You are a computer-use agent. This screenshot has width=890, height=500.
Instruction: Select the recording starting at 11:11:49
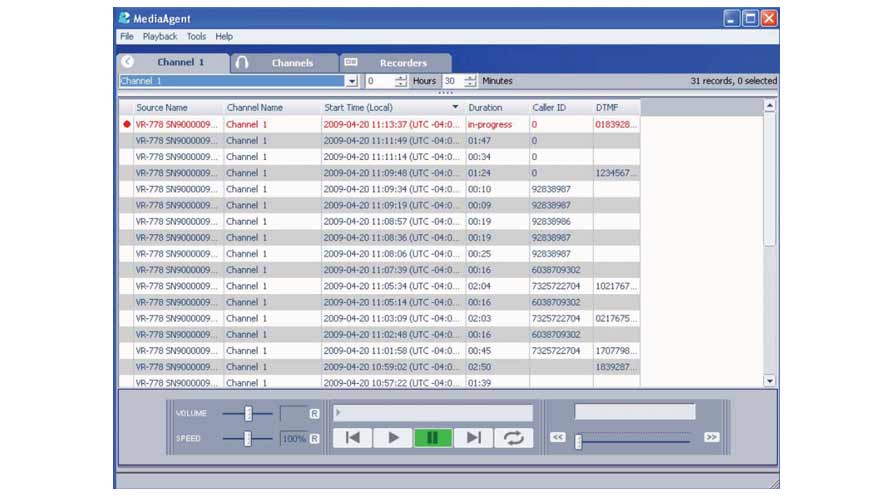click(379, 140)
